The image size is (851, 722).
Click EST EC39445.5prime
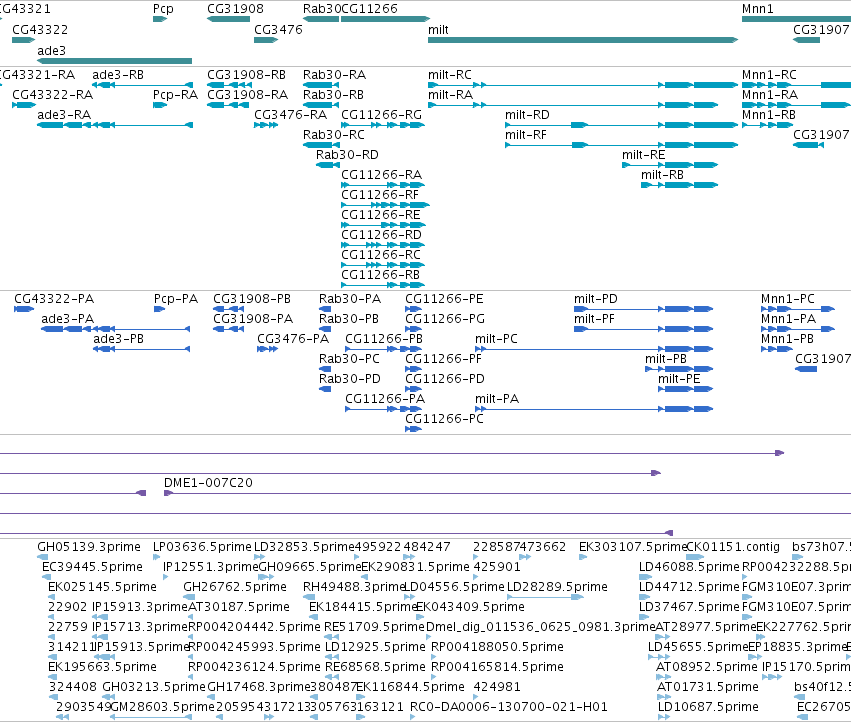[x=92, y=567]
